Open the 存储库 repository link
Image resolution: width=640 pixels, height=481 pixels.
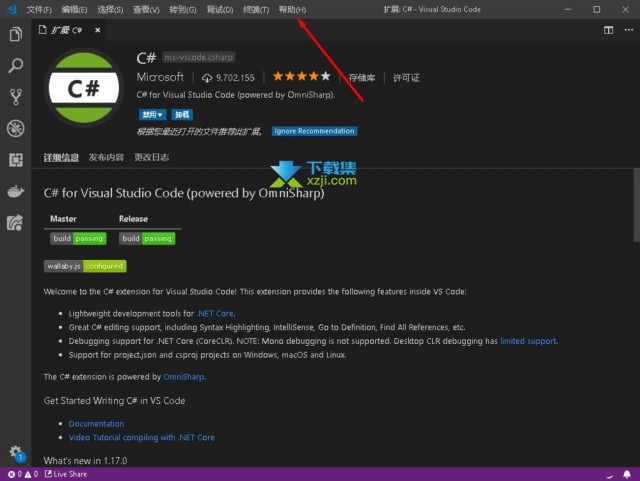[362, 78]
